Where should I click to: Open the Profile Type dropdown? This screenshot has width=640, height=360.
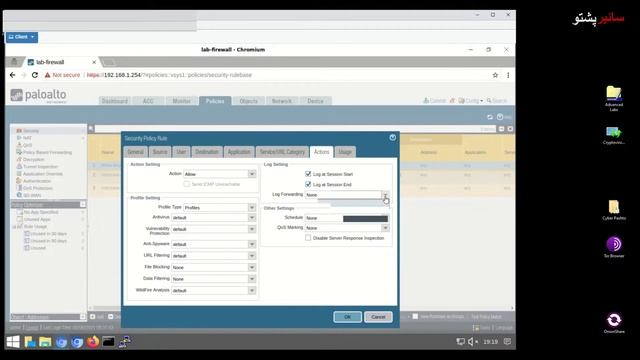point(252,207)
